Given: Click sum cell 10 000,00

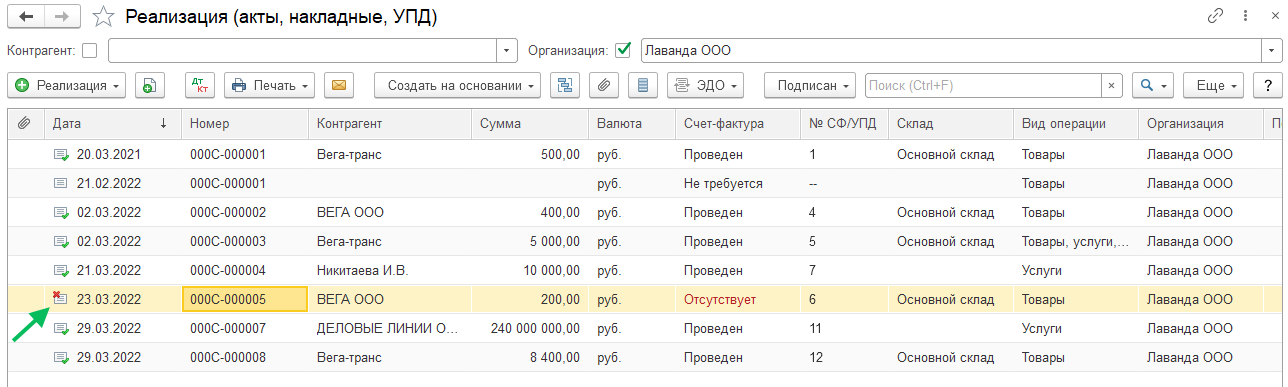Looking at the screenshot, I should coord(529,270).
